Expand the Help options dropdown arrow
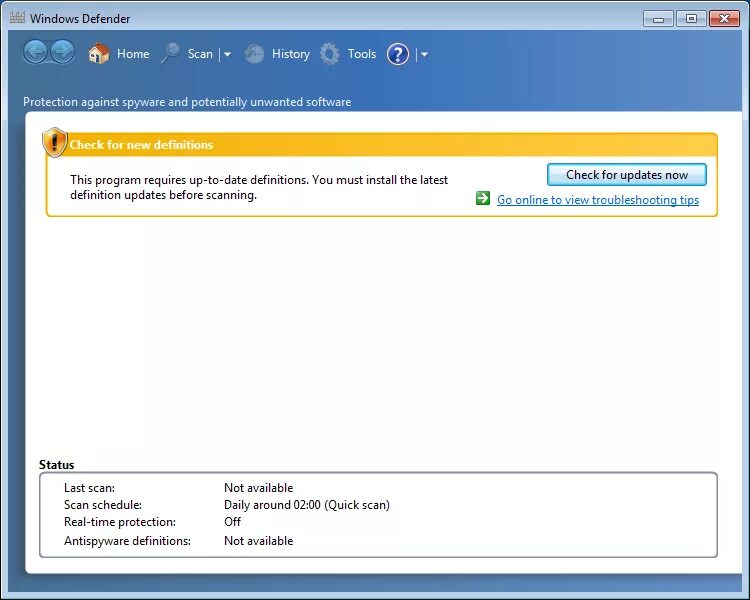Screen dimensions: 750x600 (x=424, y=55)
